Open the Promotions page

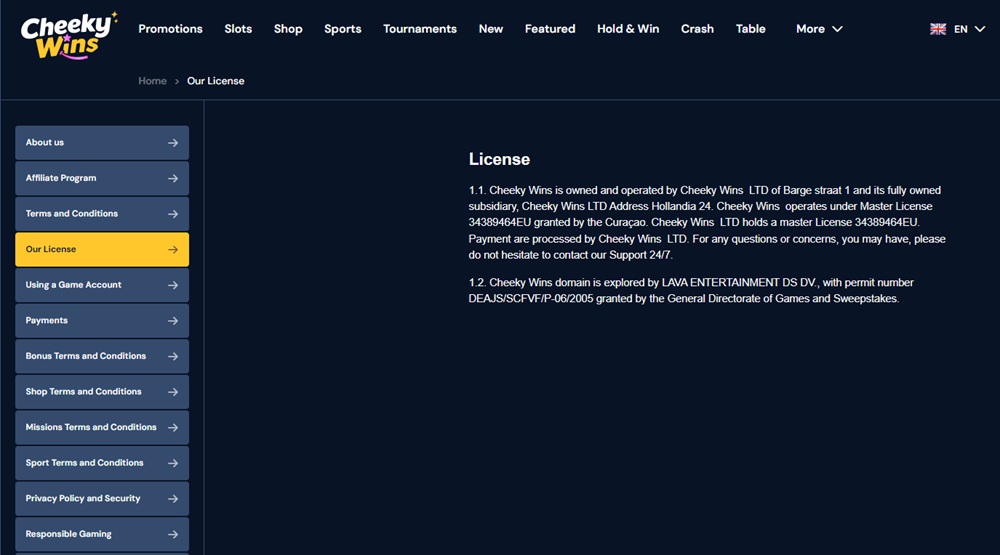pos(170,29)
